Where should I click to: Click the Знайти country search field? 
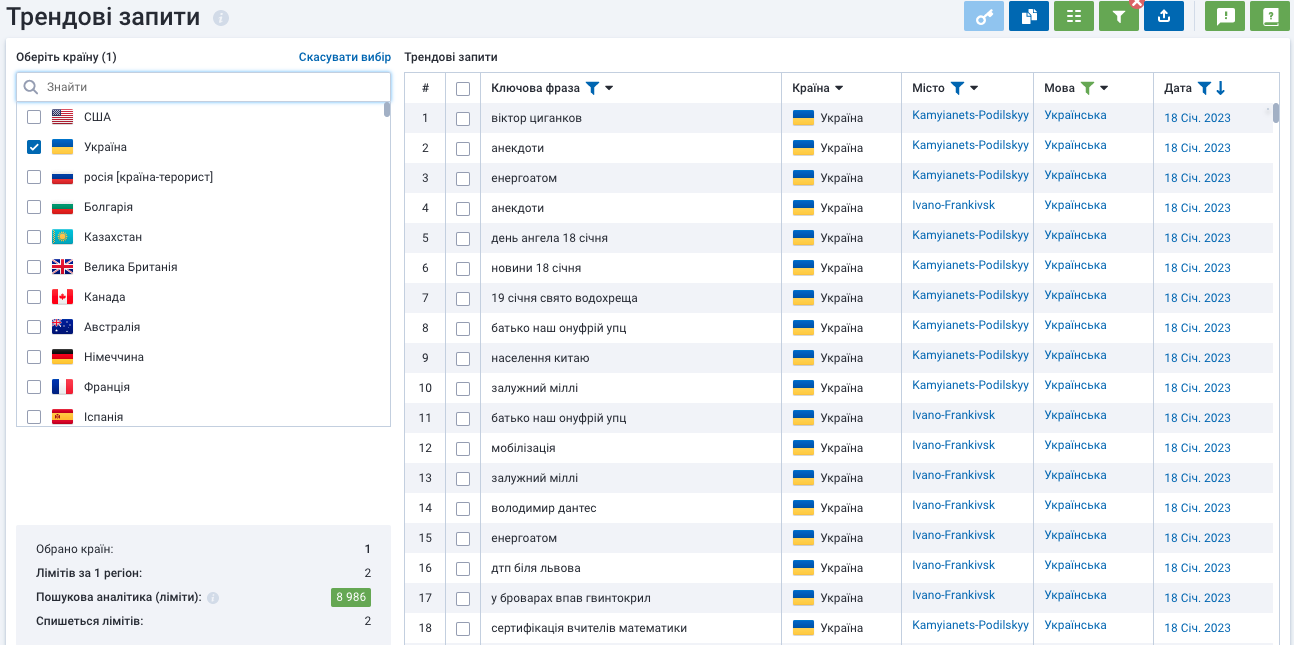coord(200,87)
